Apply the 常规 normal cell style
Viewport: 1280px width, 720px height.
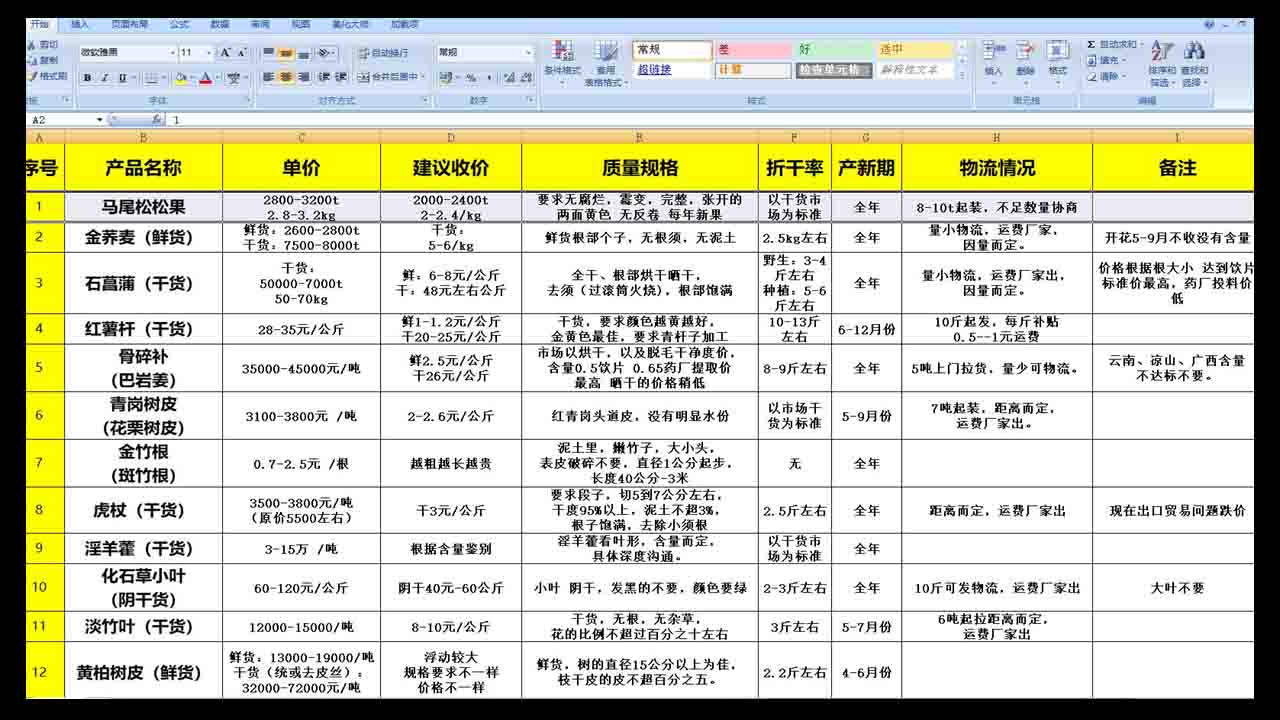click(x=672, y=50)
